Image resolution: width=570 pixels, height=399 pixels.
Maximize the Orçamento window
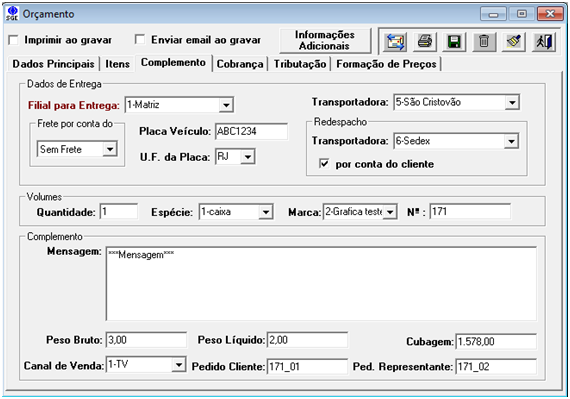point(521,14)
